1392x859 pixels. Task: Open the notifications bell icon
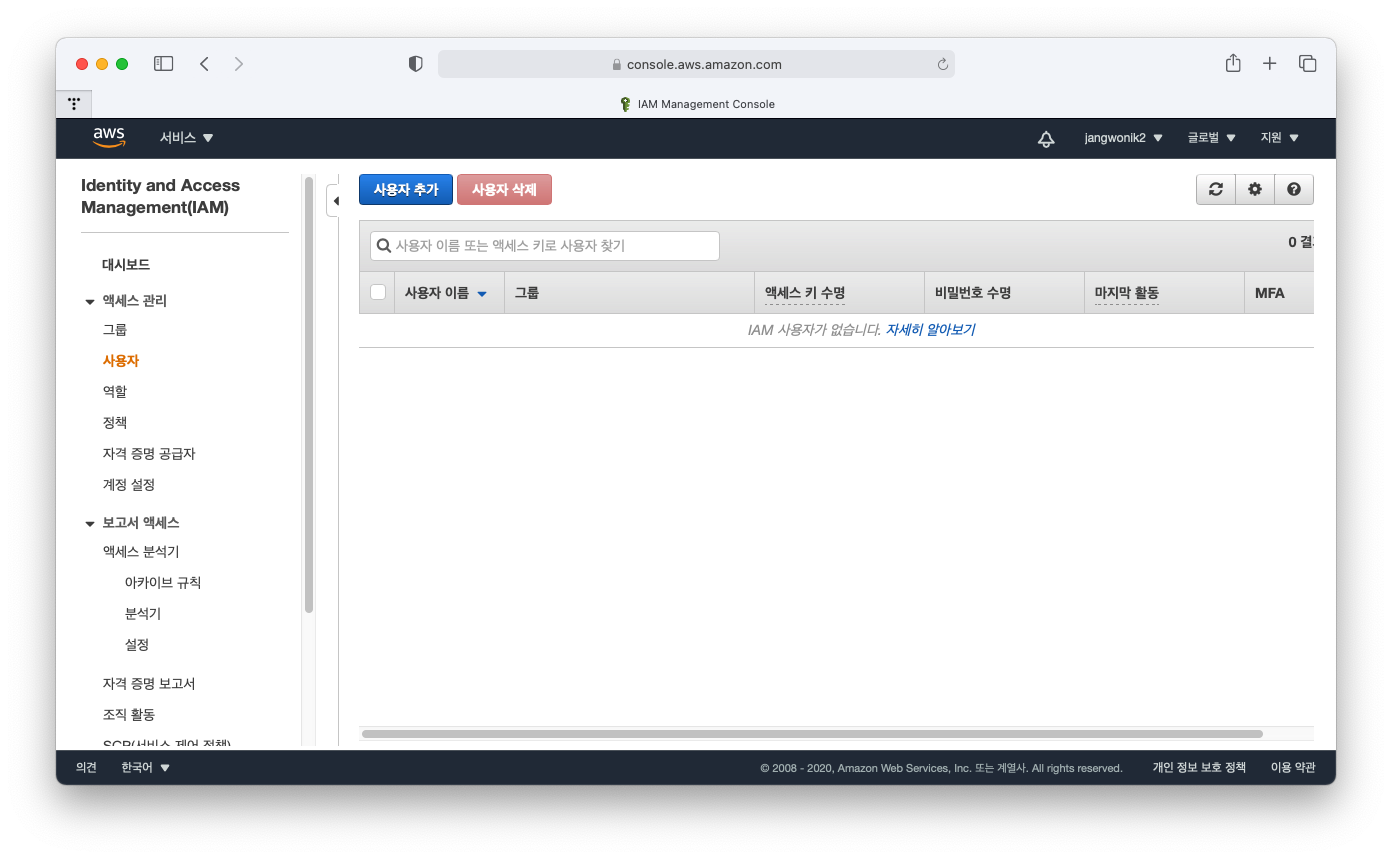pos(1046,139)
